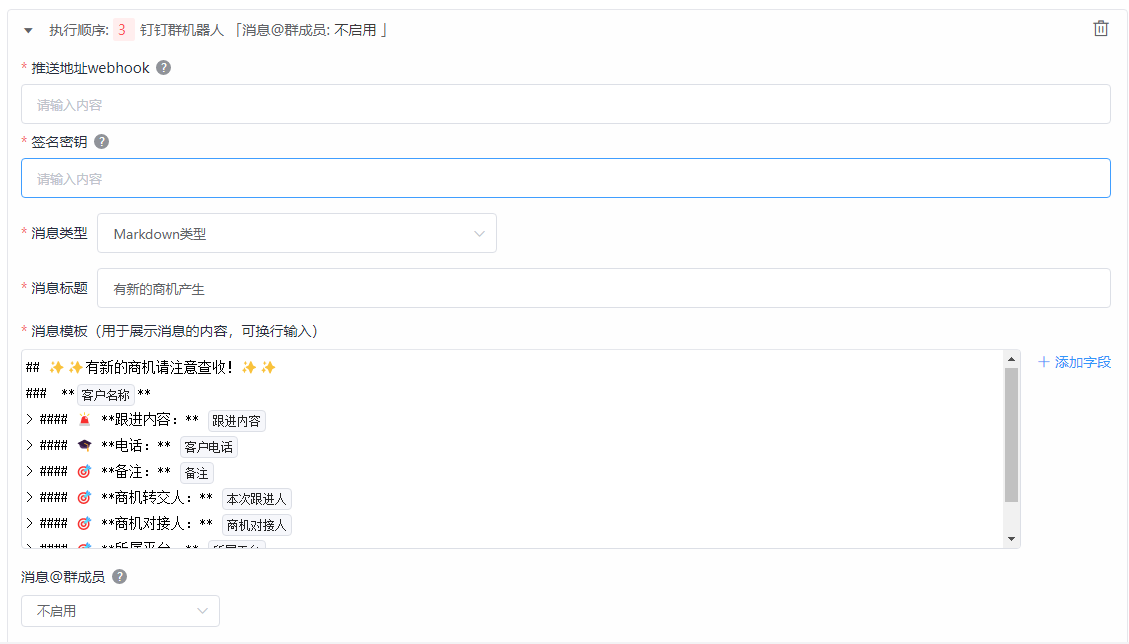This screenshot has width=1129, height=644.
Task: Click the trash delete icon
Action: [1100, 29]
